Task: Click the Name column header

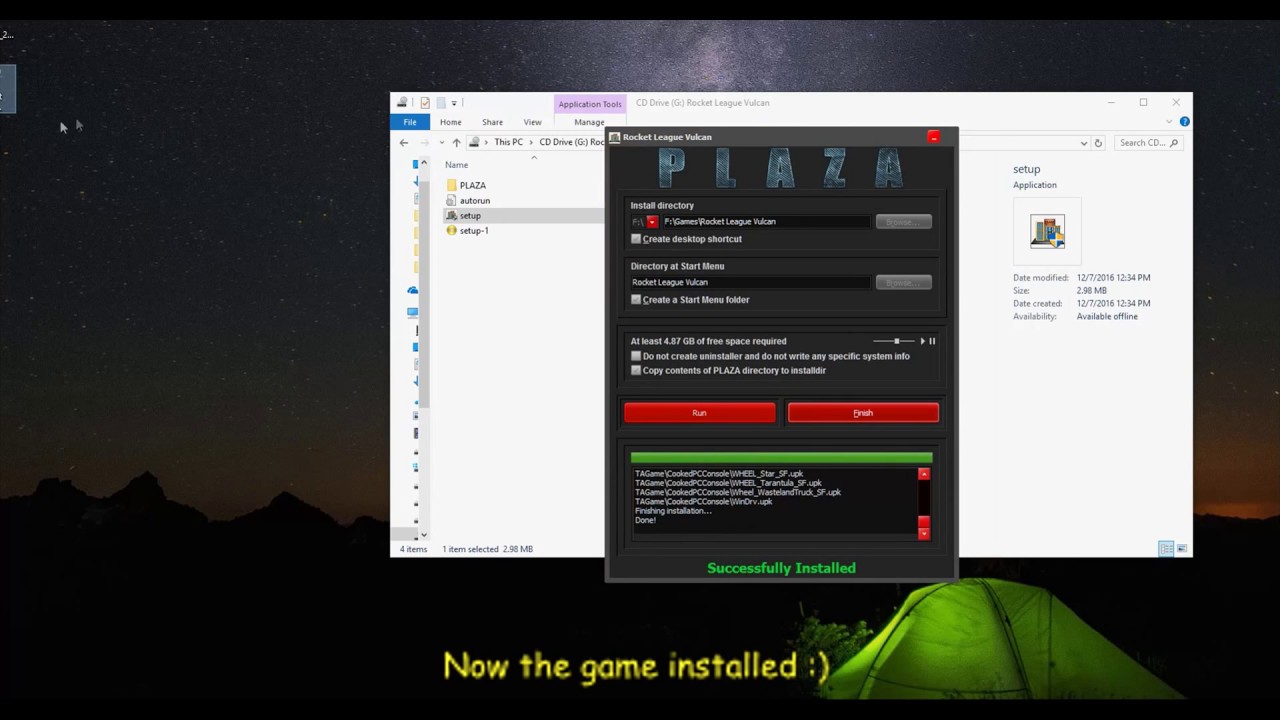Action: tap(456, 165)
